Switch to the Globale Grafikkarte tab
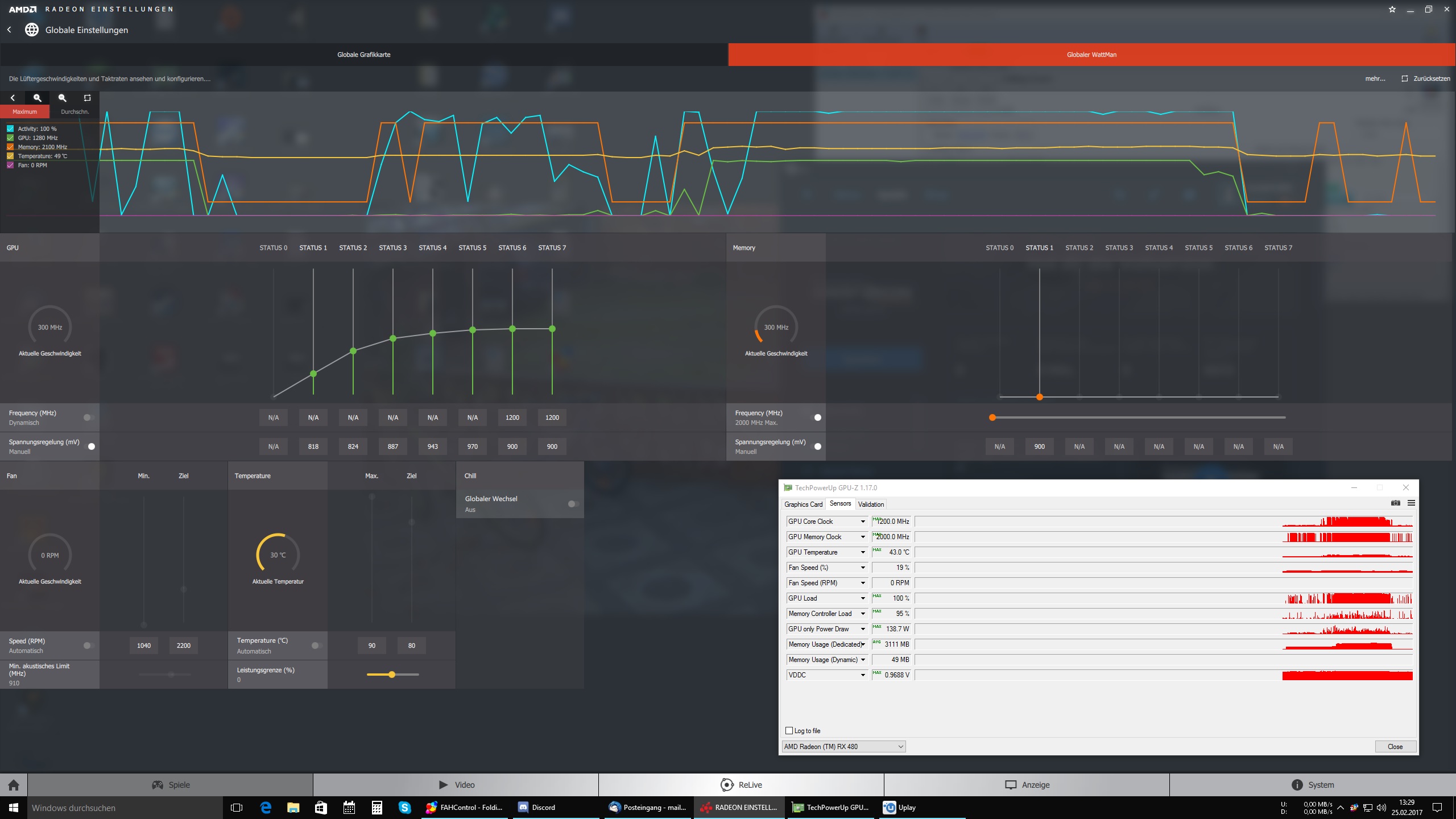The image size is (1456, 819). tap(364, 55)
